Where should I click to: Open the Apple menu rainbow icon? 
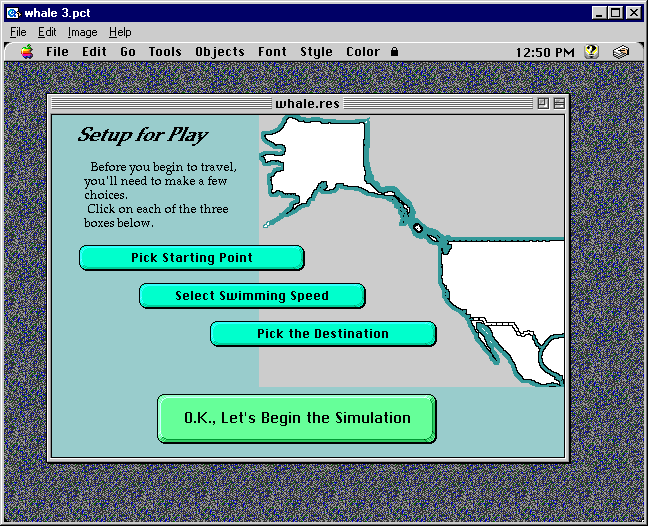27,52
